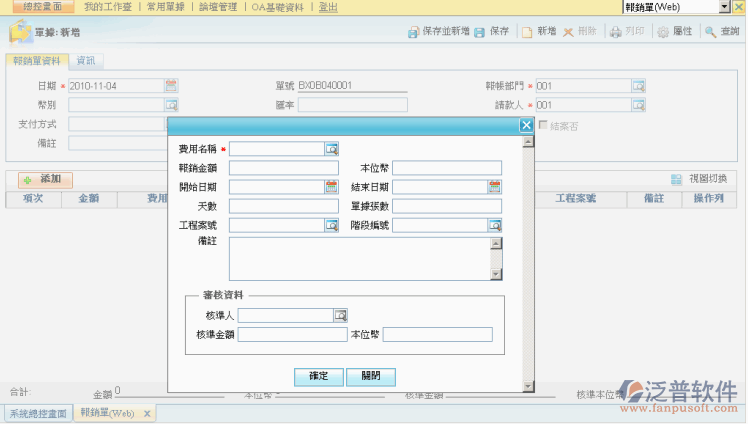Open lookup for 費用名稱 field
The height and width of the screenshot is (424, 748).
click(332, 149)
